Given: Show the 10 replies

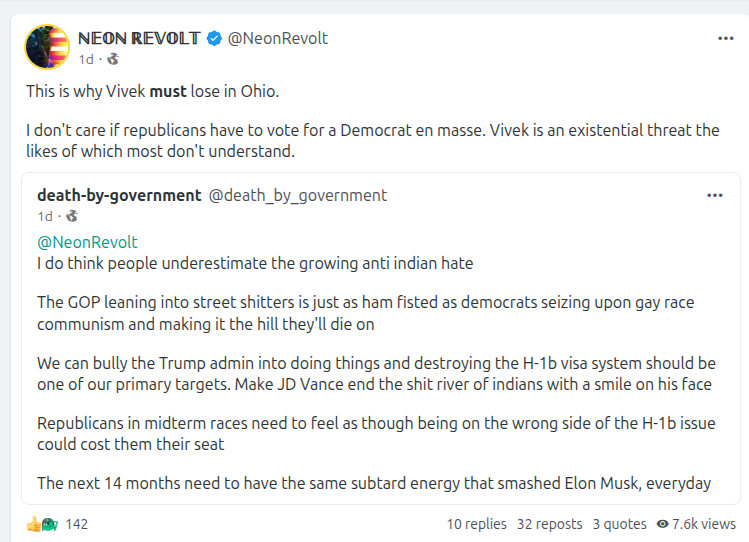Looking at the screenshot, I should point(476,524).
